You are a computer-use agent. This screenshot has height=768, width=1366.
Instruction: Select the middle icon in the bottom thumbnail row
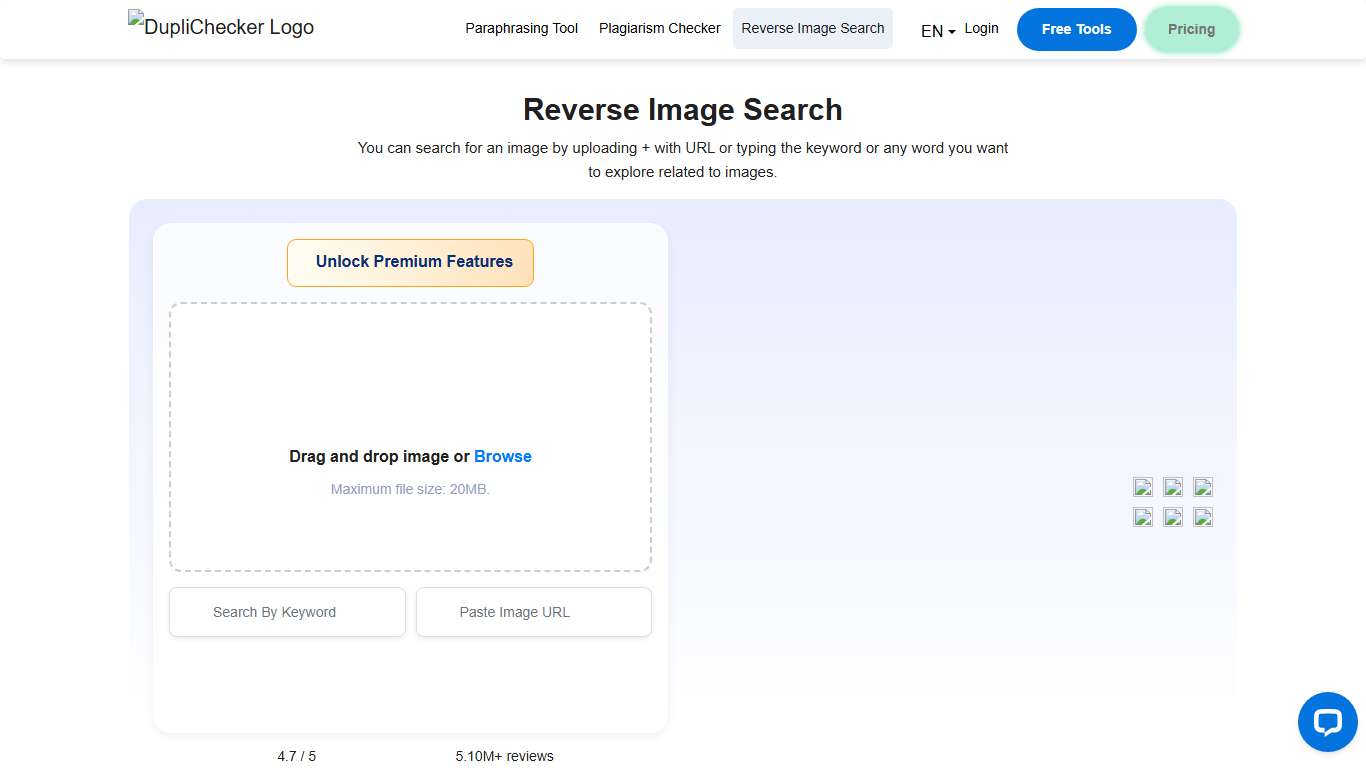click(1172, 517)
